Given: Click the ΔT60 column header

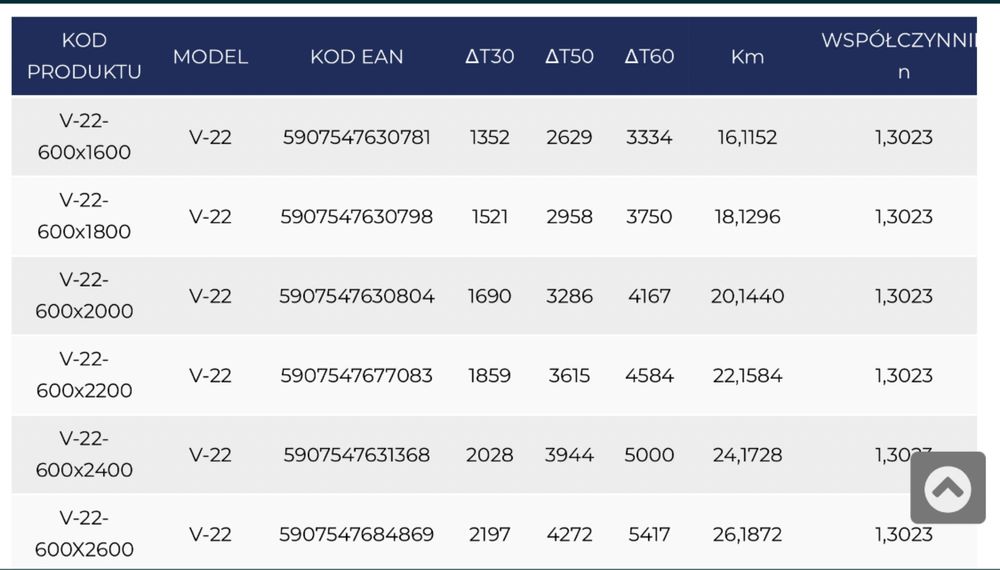Looking at the screenshot, I should coord(649,56).
